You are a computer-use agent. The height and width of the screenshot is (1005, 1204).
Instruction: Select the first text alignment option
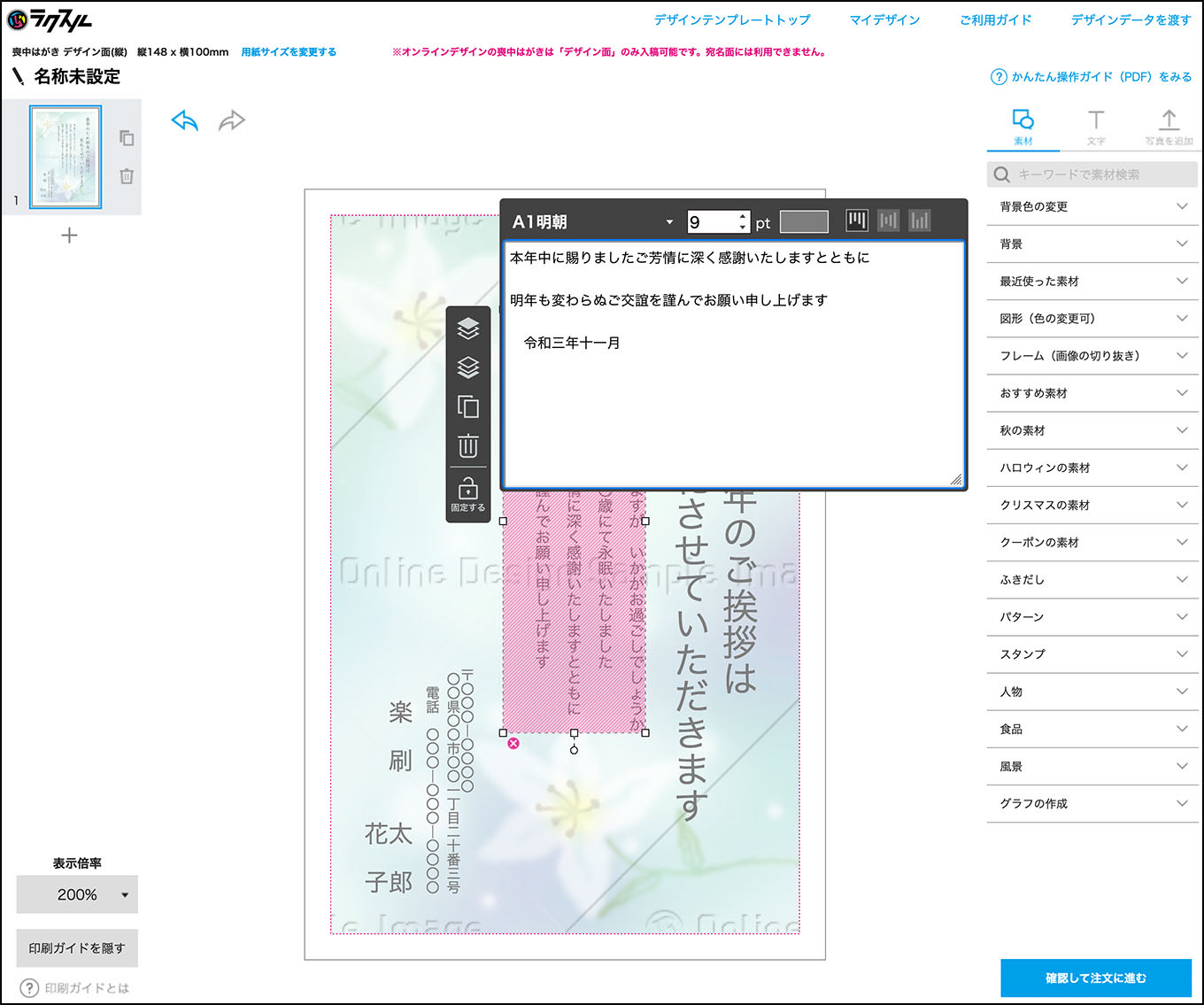pyautogui.click(x=856, y=220)
